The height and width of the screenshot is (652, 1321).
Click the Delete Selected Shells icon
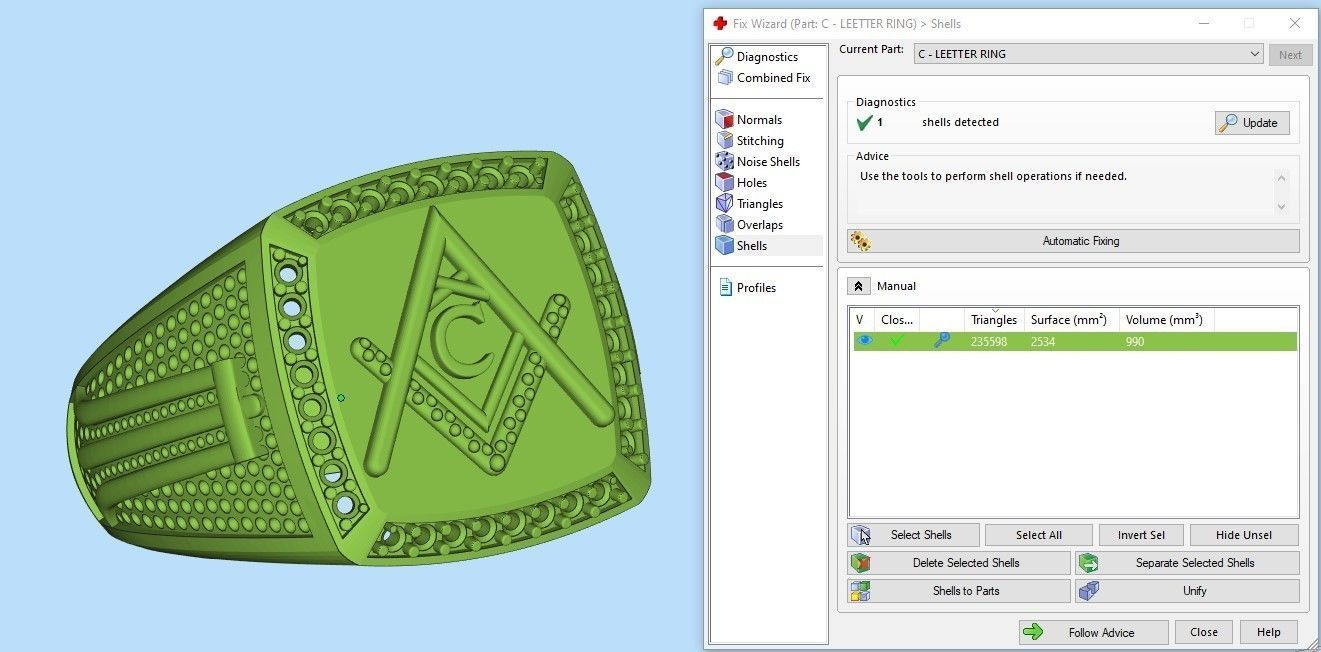point(860,563)
